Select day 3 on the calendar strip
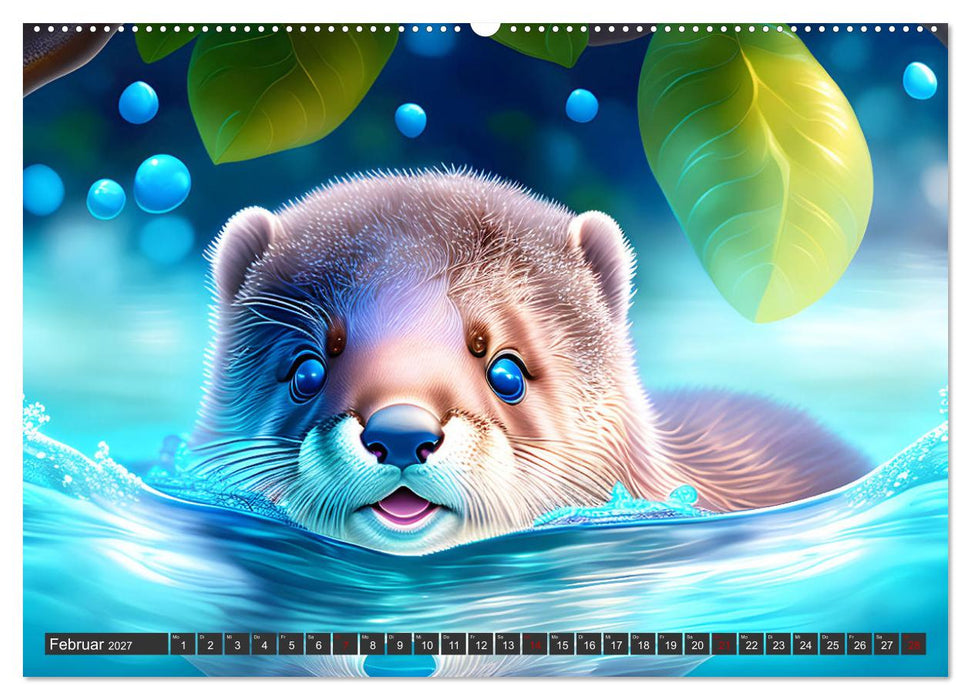The image size is (971, 700). (236, 644)
